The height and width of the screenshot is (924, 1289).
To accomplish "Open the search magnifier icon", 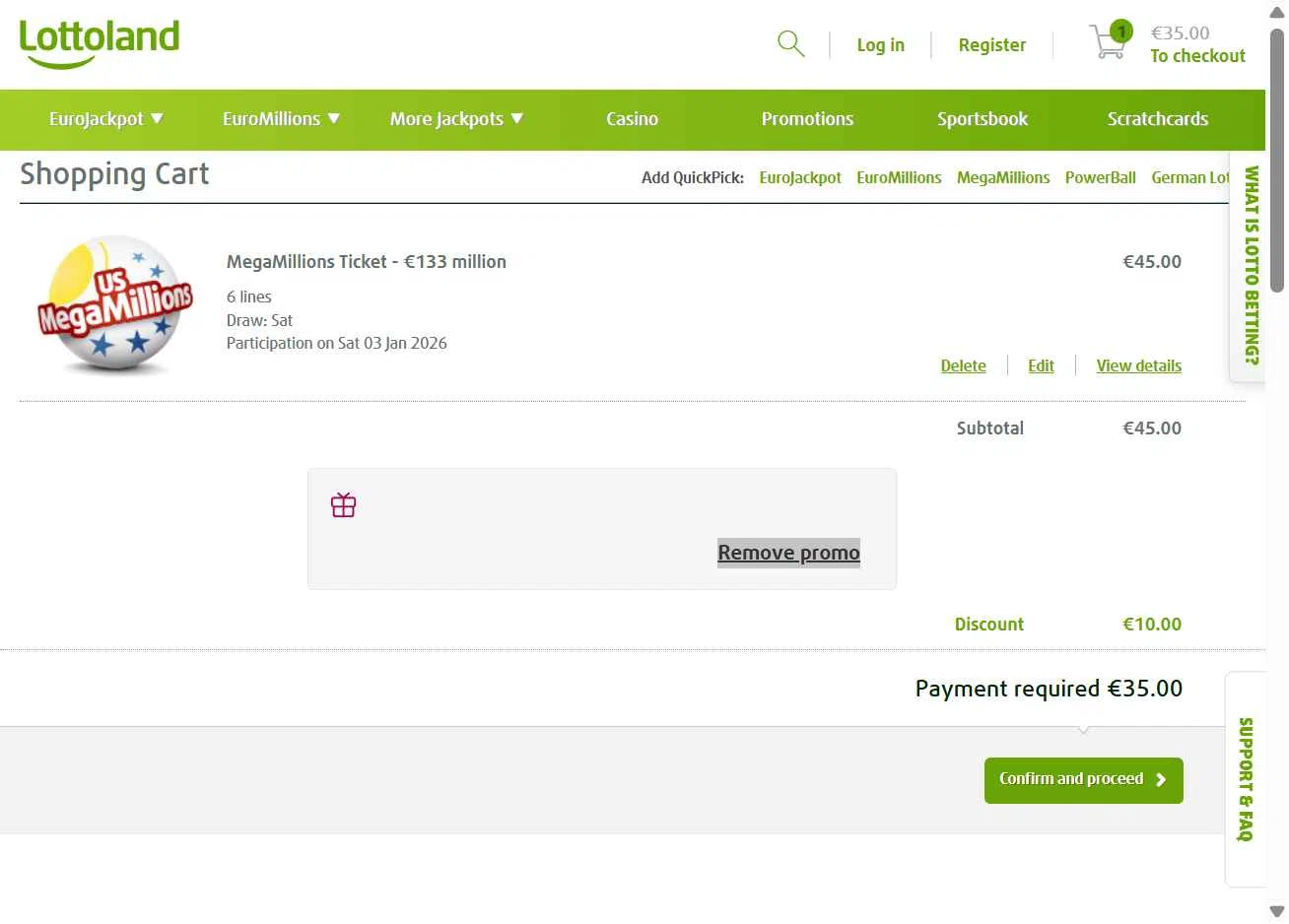I will [x=791, y=43].
